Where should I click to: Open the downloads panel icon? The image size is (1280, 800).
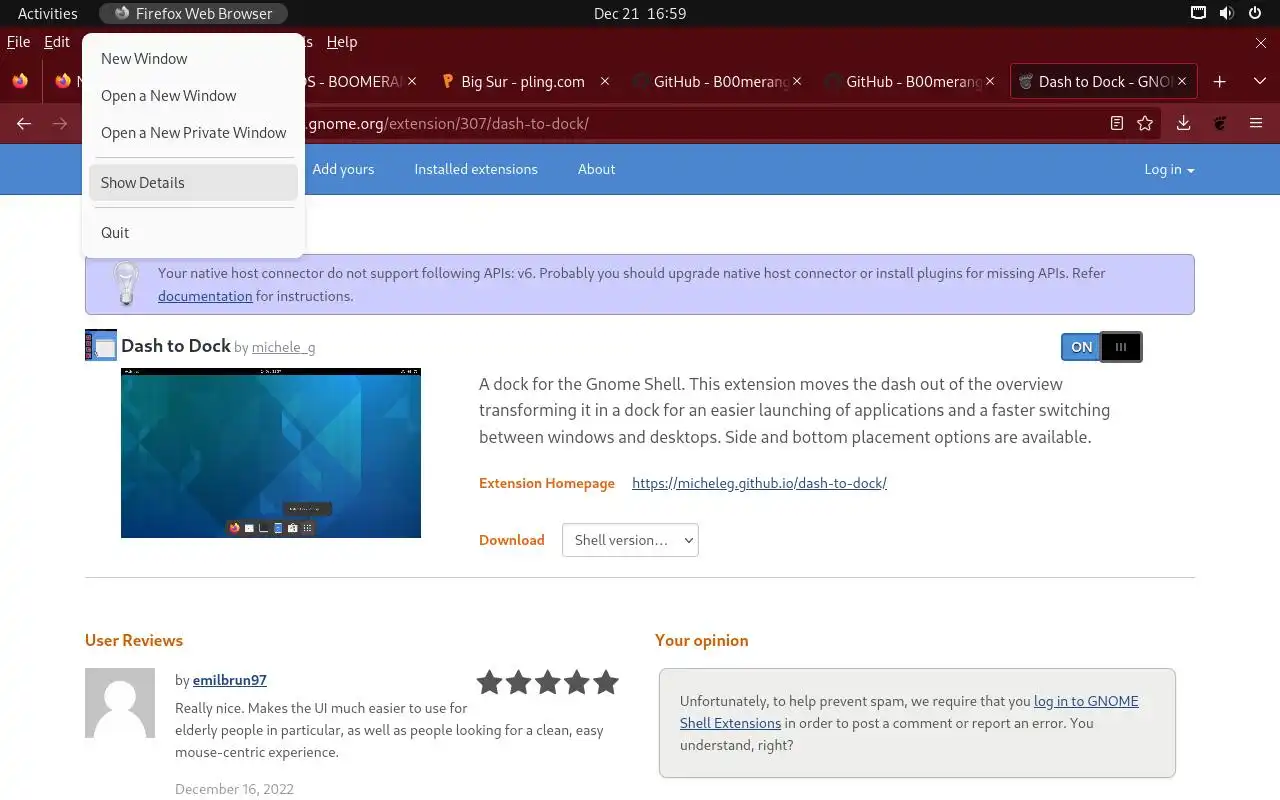click(1183, 123)
